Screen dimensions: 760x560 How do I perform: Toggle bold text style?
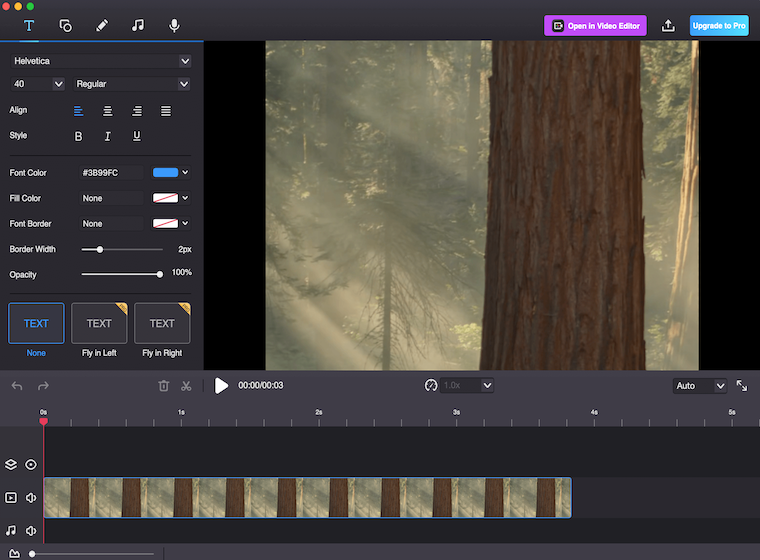pos(79,136)
